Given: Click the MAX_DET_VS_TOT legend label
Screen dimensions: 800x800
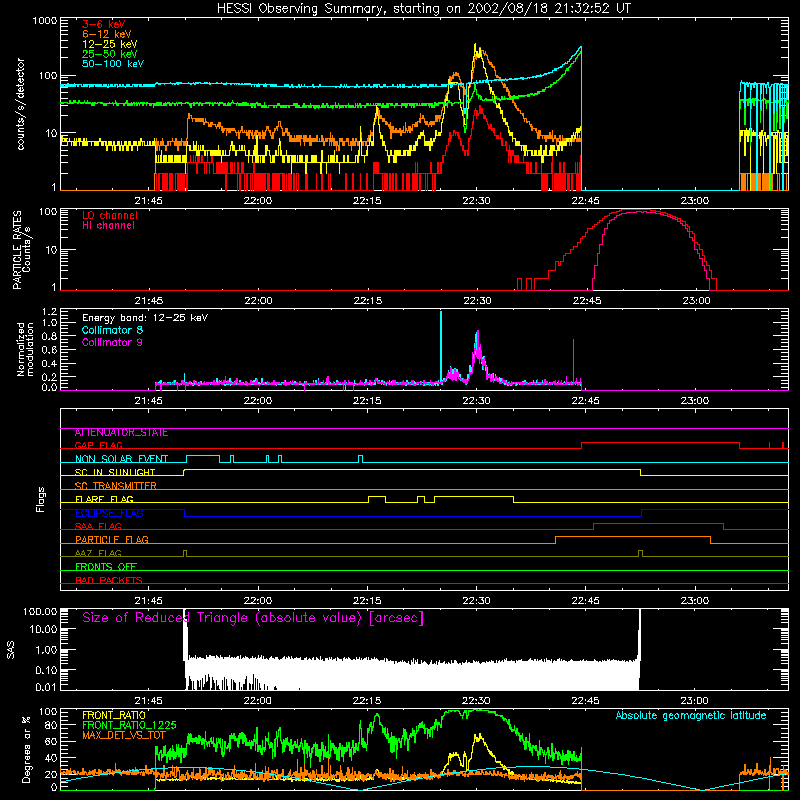Looking at the screenshot, I should pyautogui.click(x=123, y=735).
